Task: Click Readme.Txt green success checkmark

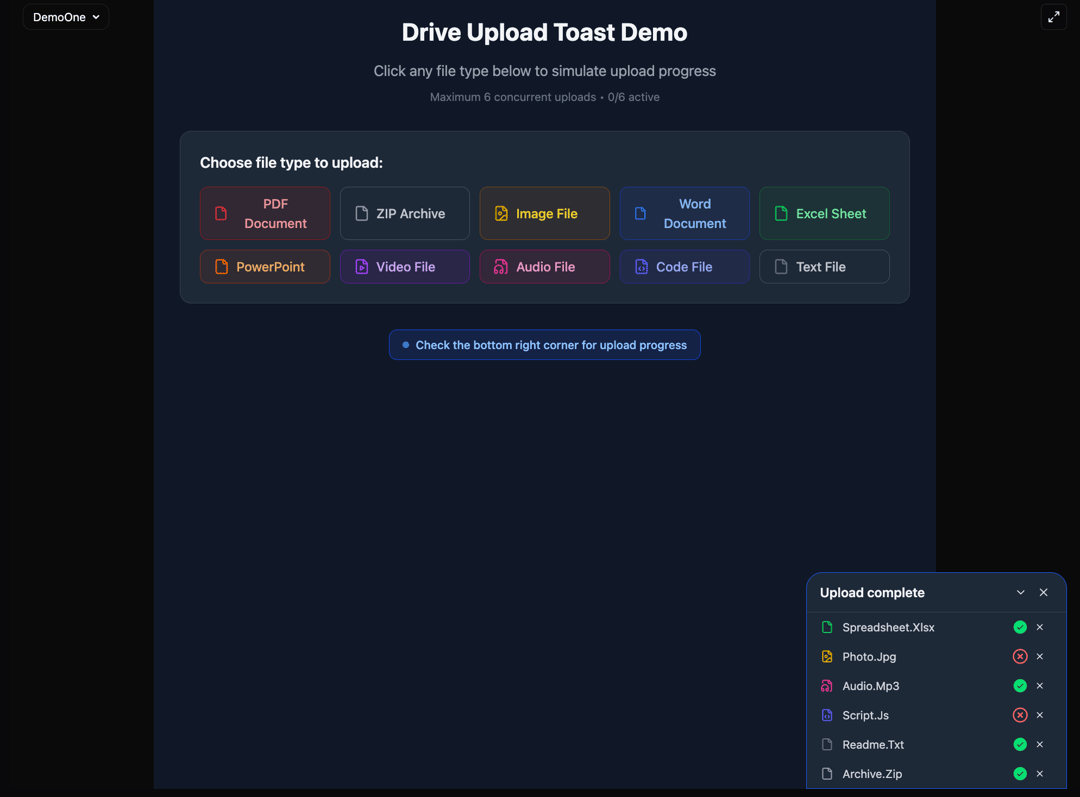Action: coord(1020,745)
